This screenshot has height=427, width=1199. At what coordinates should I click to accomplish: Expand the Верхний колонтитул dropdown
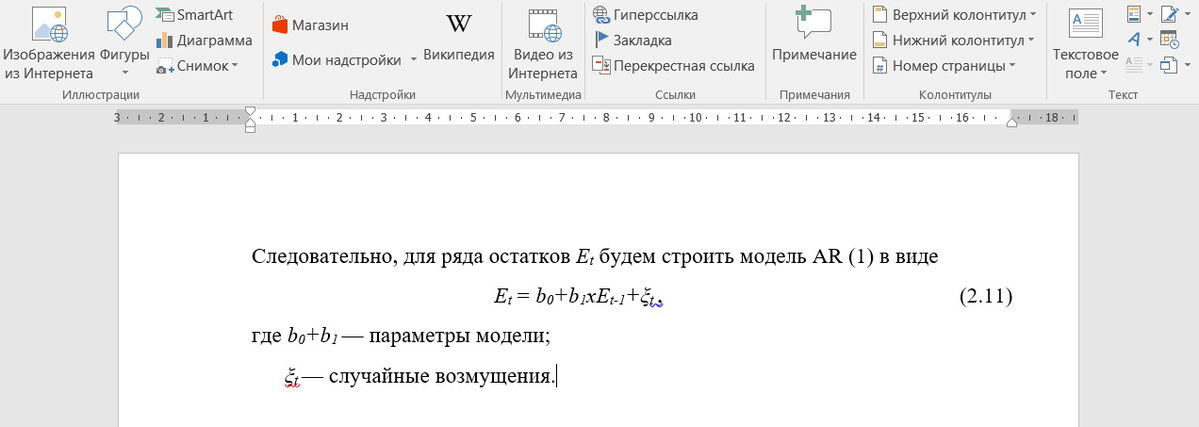pos(953,14)
